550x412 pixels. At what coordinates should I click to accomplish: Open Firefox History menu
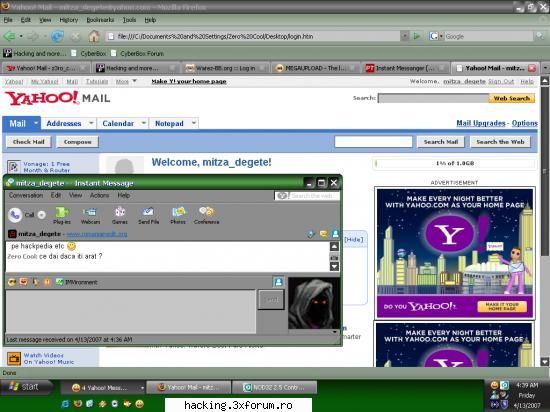pyautogui.click(x=69, y=20)
